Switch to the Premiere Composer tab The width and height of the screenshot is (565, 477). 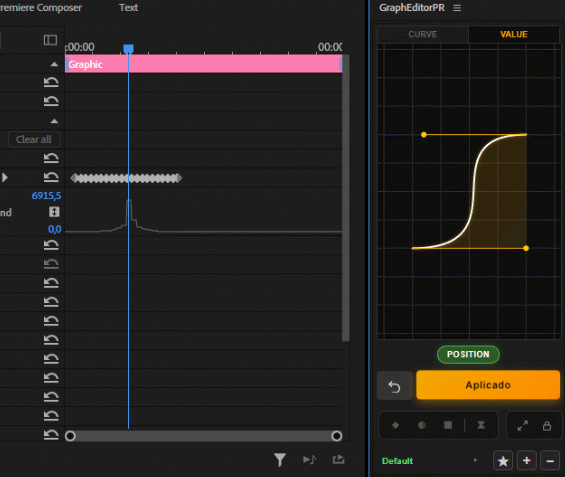coord(41,8)
